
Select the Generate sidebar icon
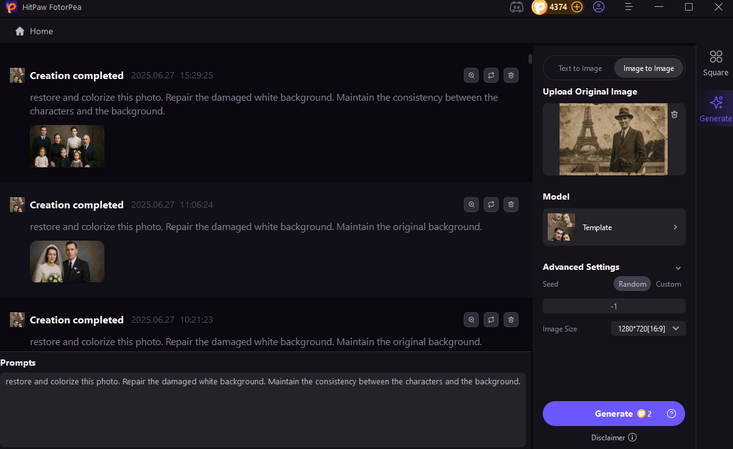715,108
